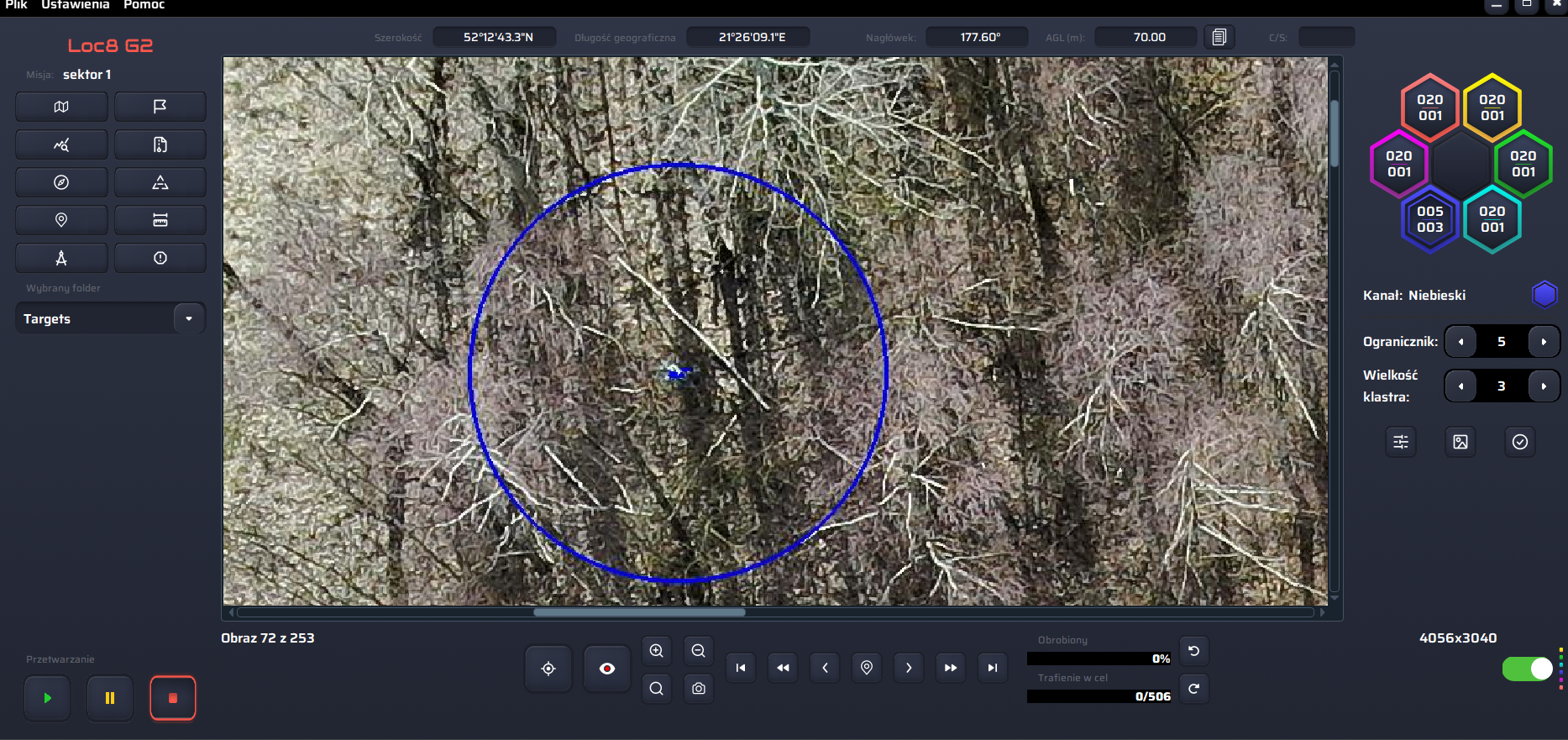The width and height of the screenshot is (1568, 740).
Task: Click the flag marker tool button
Action: 160,107
